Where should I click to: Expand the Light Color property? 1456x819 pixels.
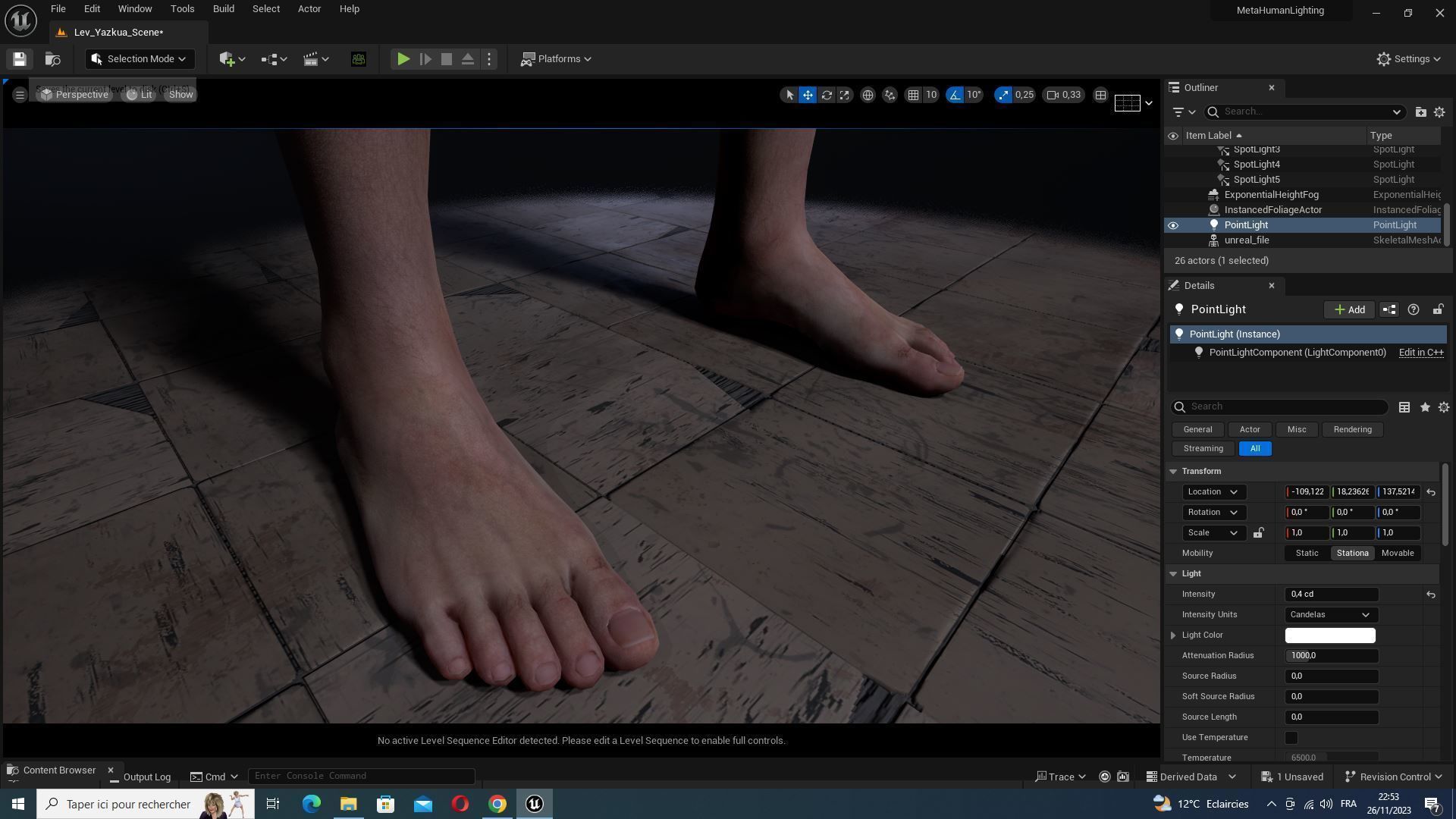[1173, 635]
